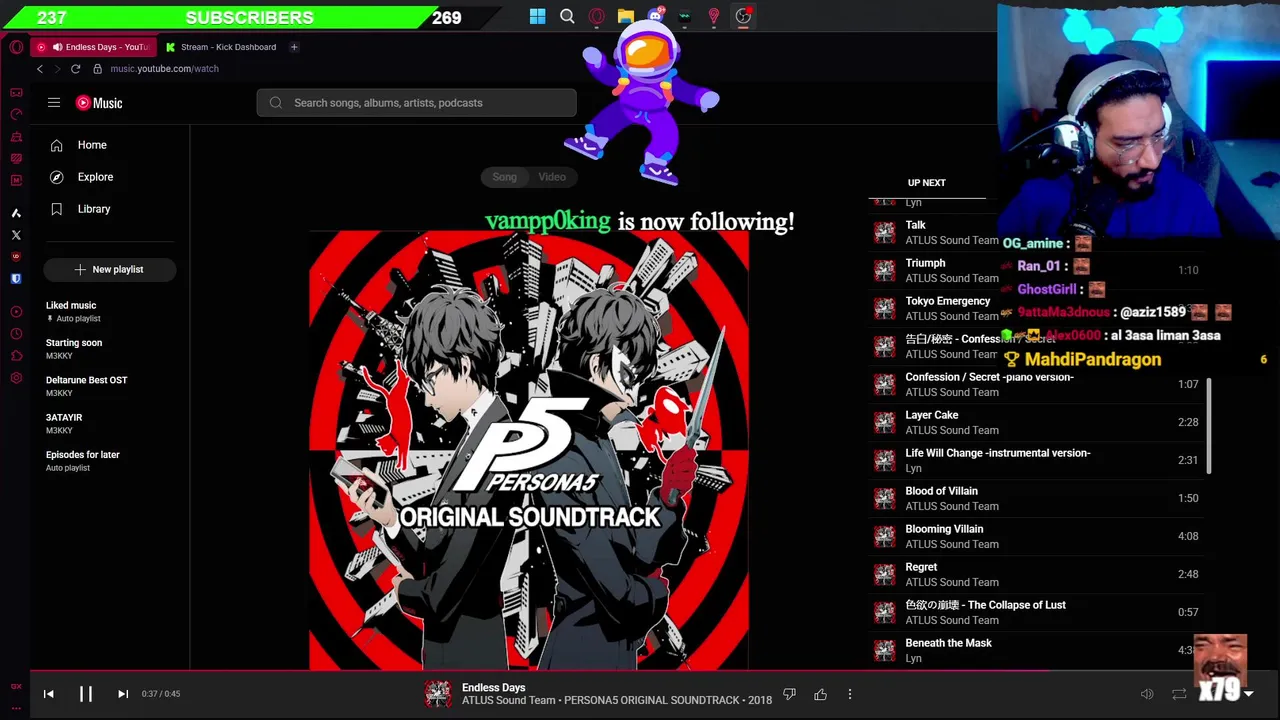Open GX Control speedometer in sidebar

point(16,114)
